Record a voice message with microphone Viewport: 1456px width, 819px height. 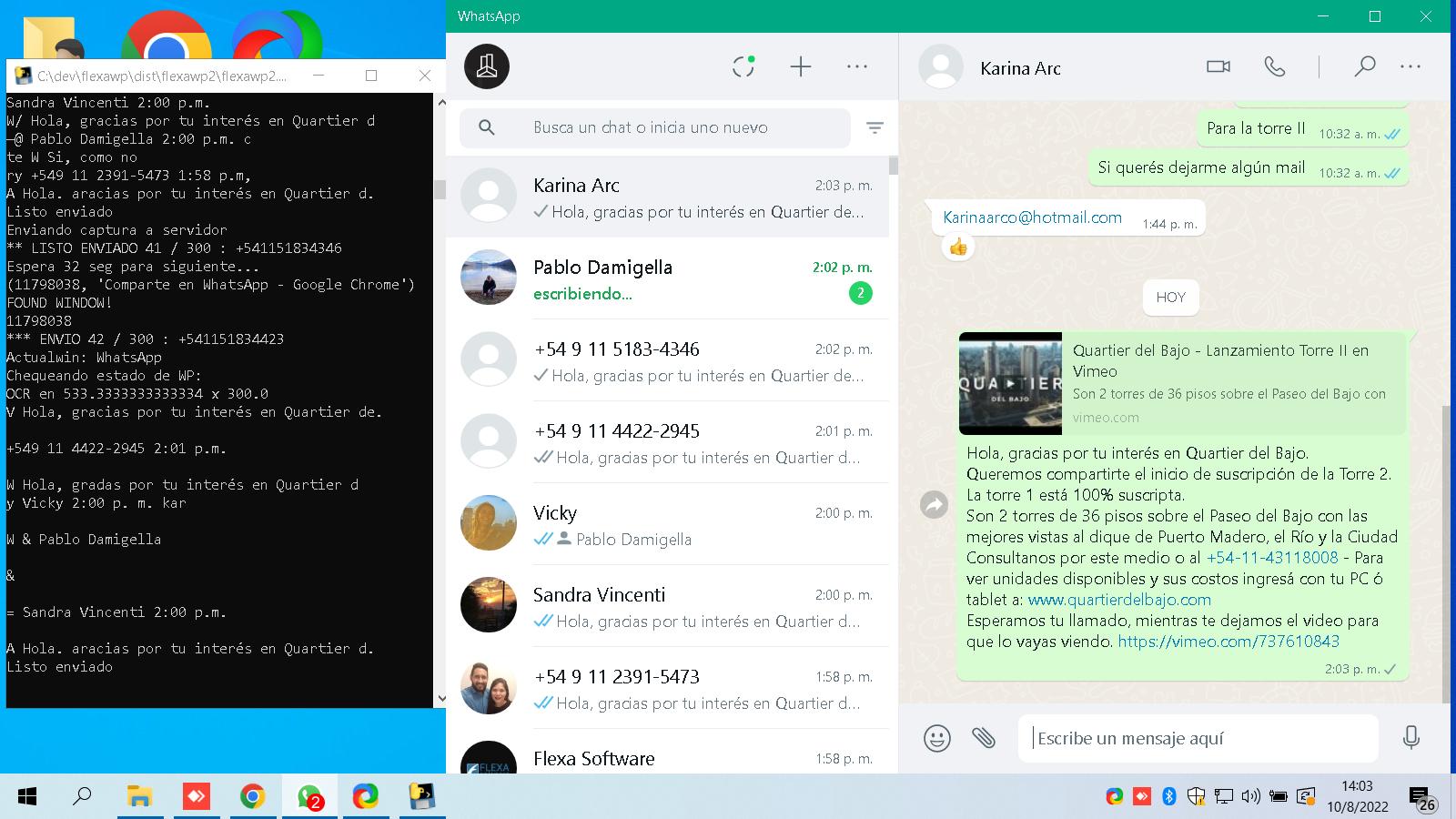point(1411,738)
